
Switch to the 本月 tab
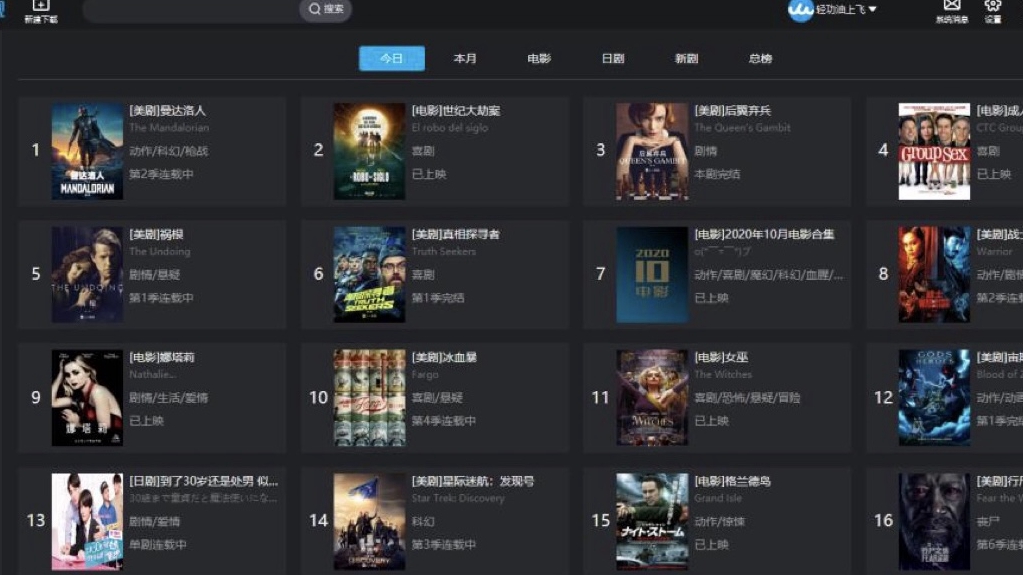pyautogui.click(x=465, y=59)
